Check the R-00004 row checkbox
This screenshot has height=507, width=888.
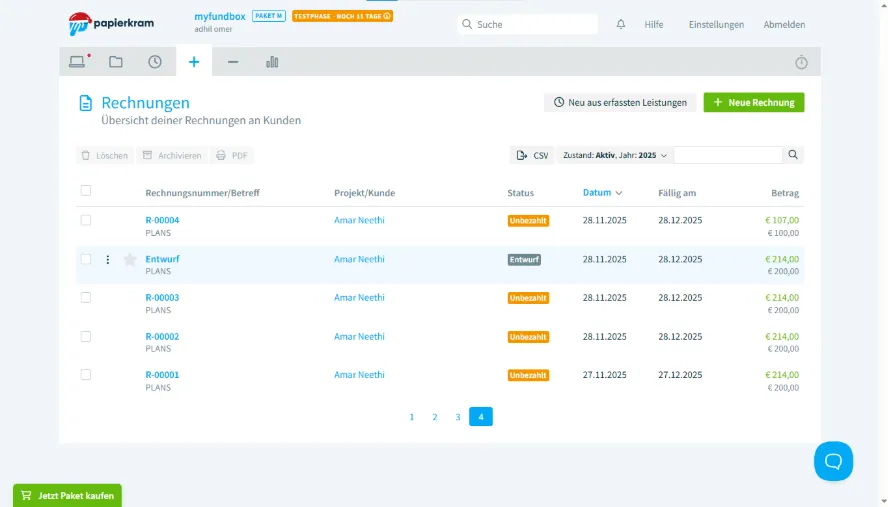(86, 220)
